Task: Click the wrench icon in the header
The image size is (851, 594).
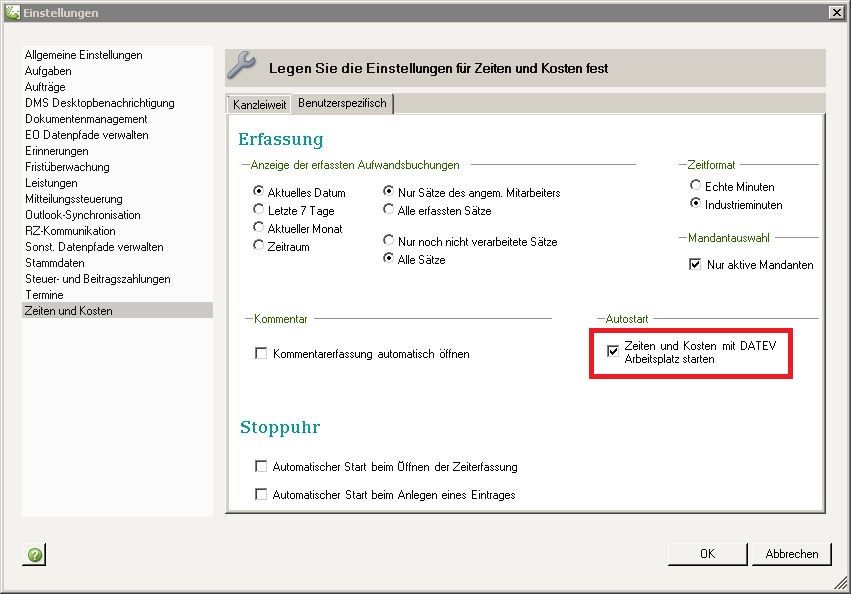Action: [243, 67]
